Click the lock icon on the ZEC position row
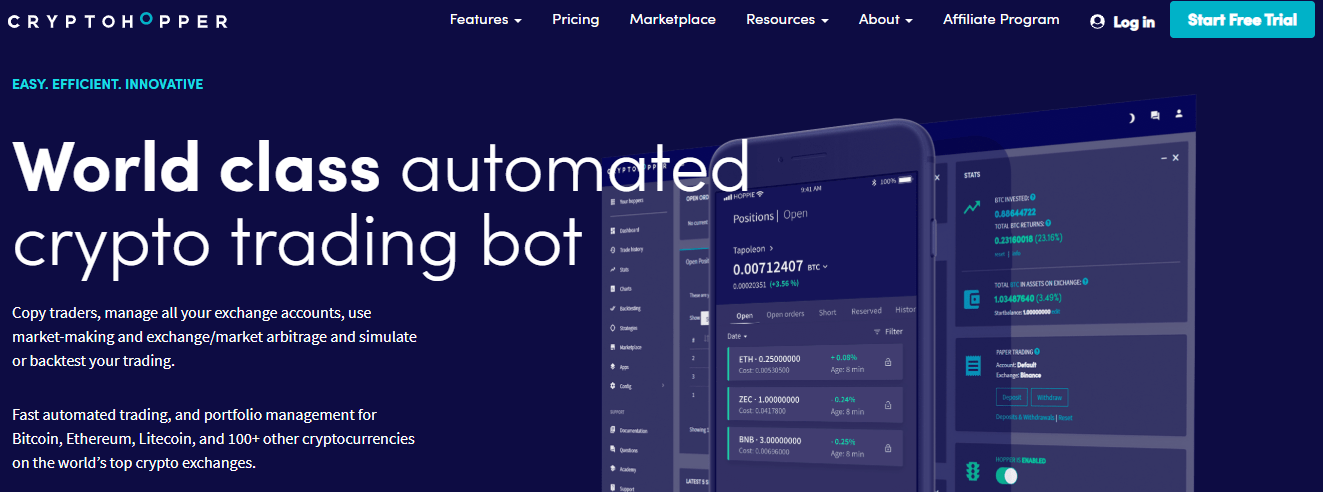This screenshot has height=492, width=1323. point(888,405)
